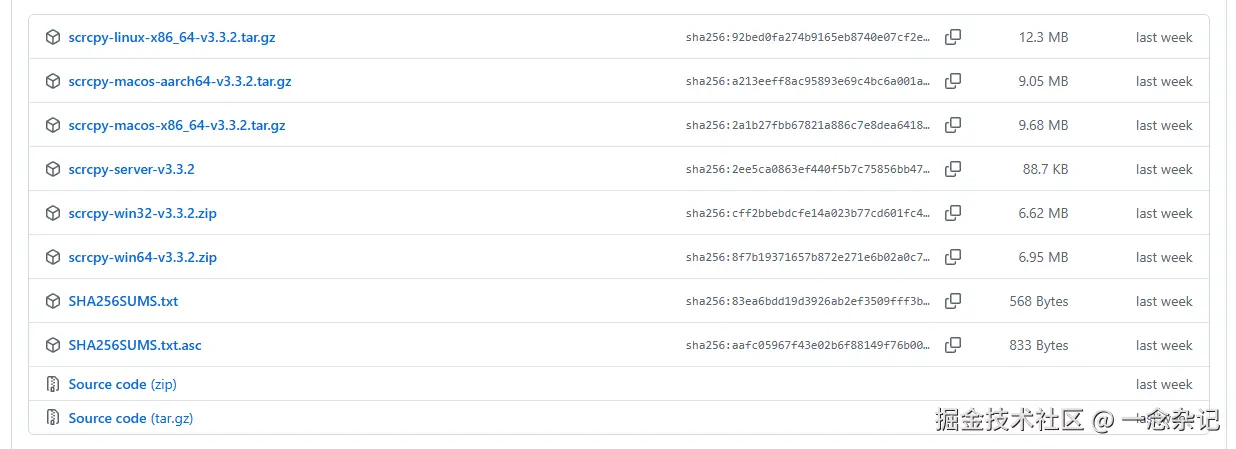Viewport: 1236px width, 449px height.
Task: Open the SHA256SUMS.txt.asc signature link
Action: pyautogui.click(x=135, y=345)
